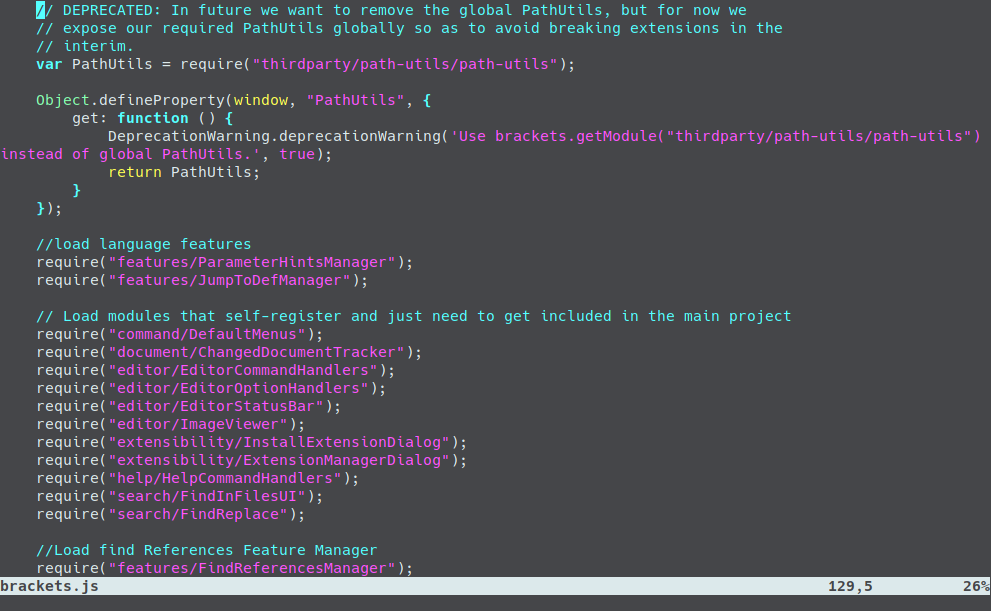
Task: Click "features/FindReferencesManager" require string
Action: [255, 568]
